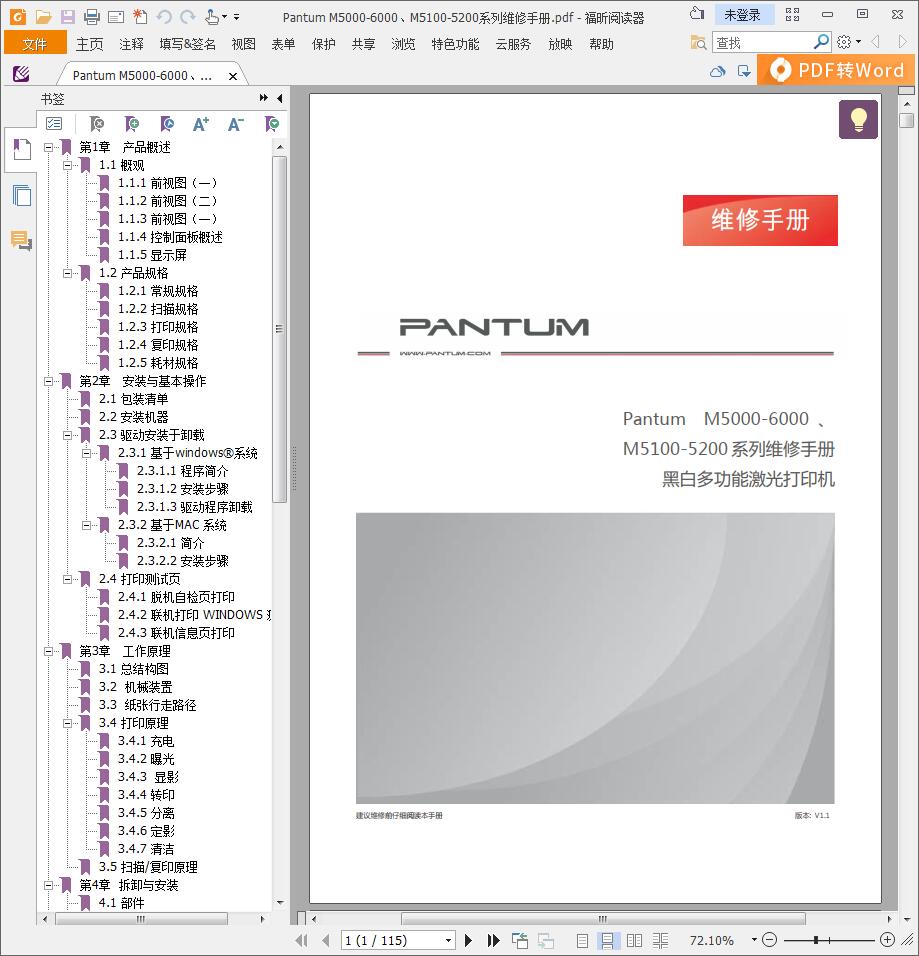919x956 pixels.
Task: Open the Comments panel icon in left sidebar
Action: pos(22,241)
